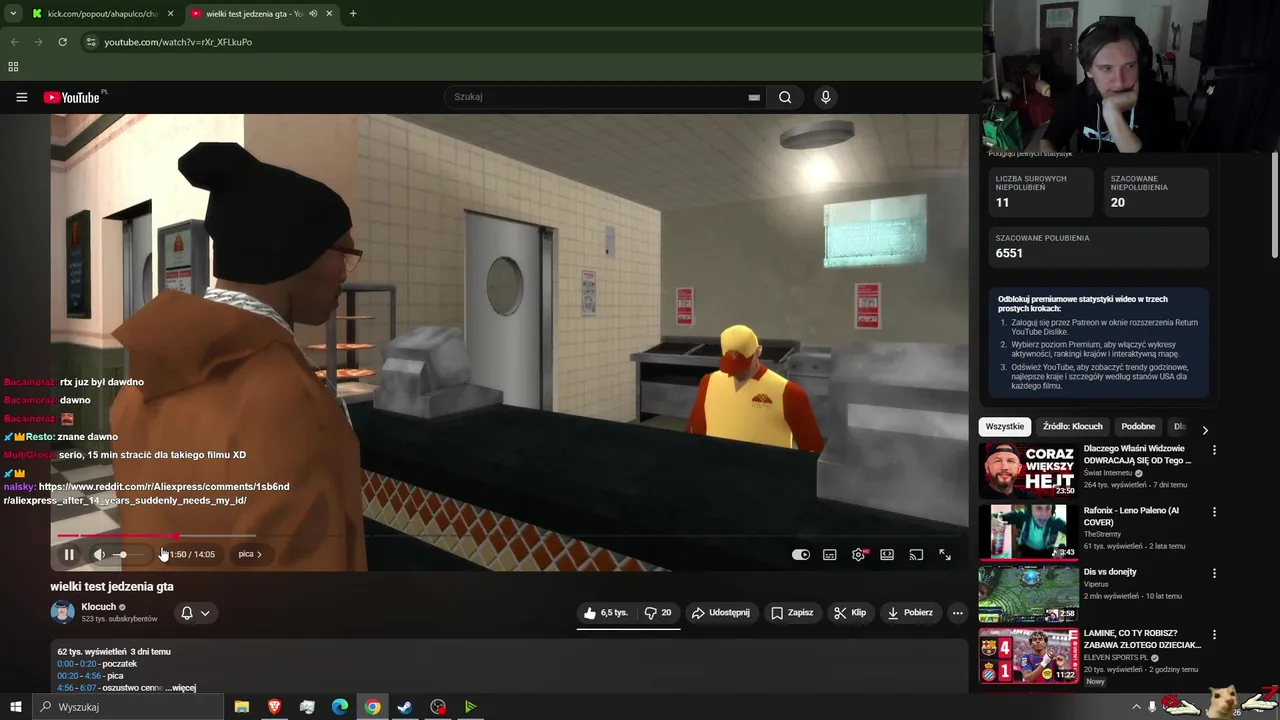The image size is (1280, 720).
Task: Open 'LAMINE, CO TY ROBISZ?' video title
Action: click(x=1142, y=639)
